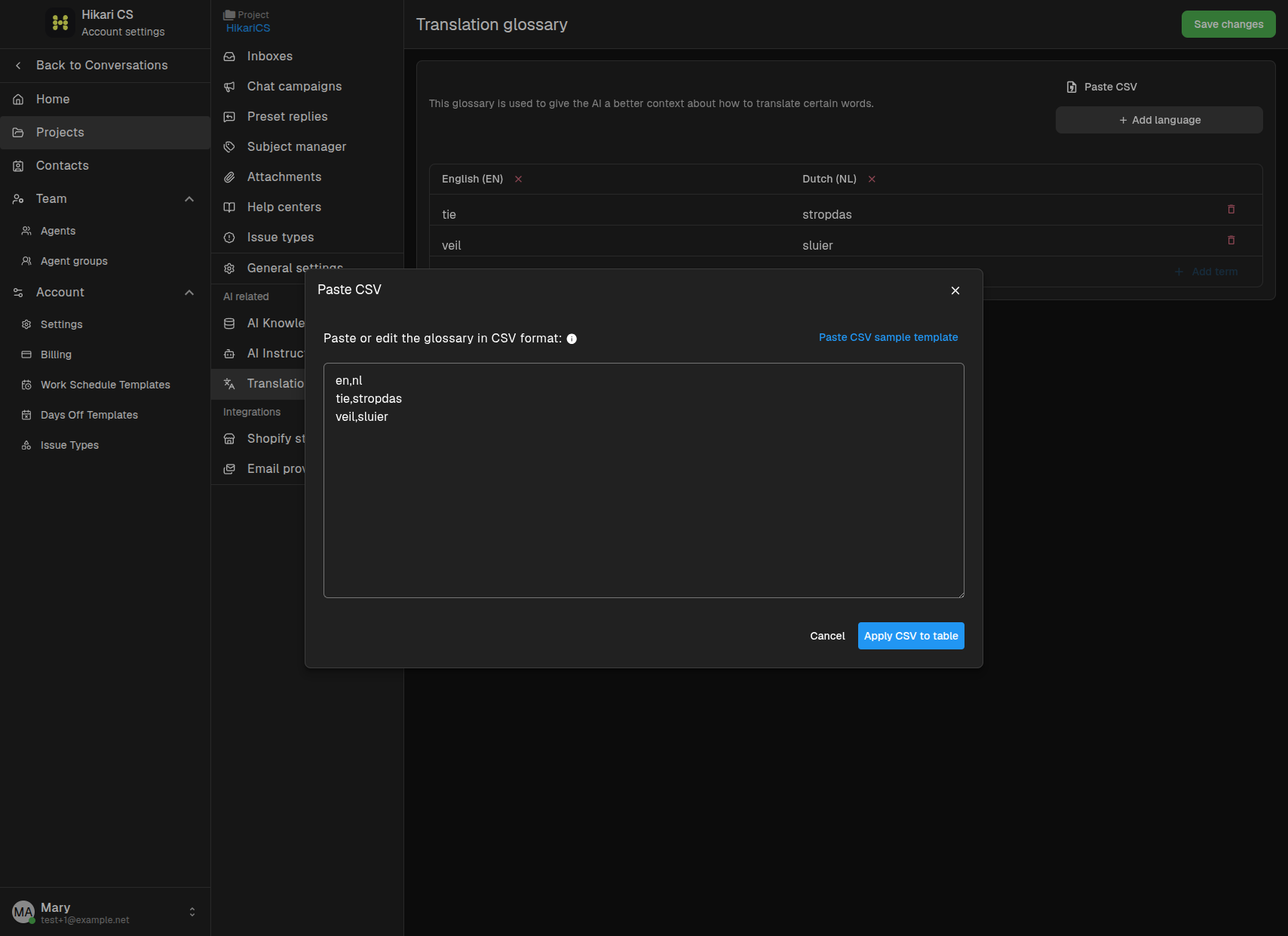Close the Paste CSV dialog
This screenshot has width=1288, height=936.
pyautogui.click(x=955, y=290)
